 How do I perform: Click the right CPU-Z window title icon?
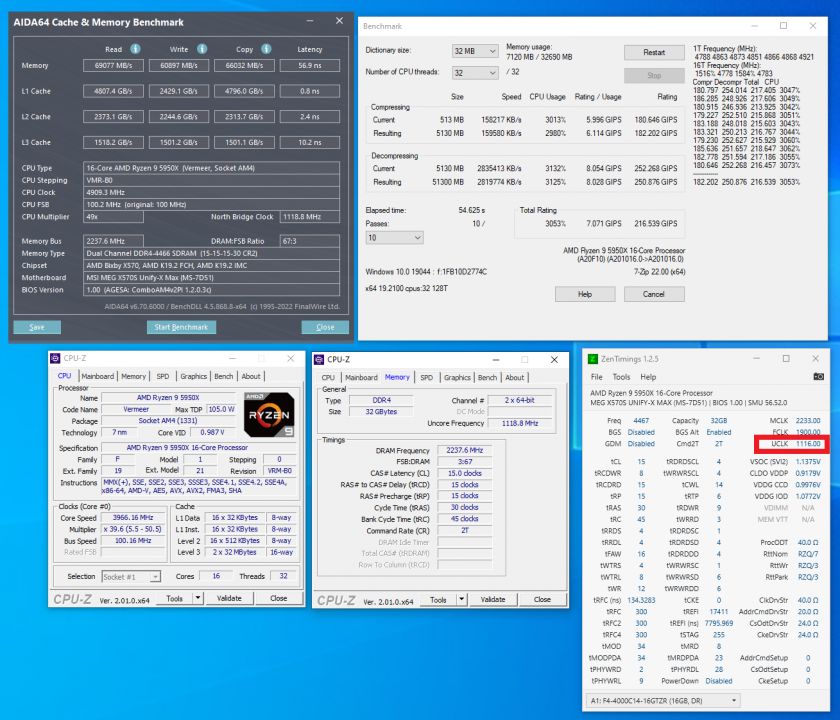[321, 359]
